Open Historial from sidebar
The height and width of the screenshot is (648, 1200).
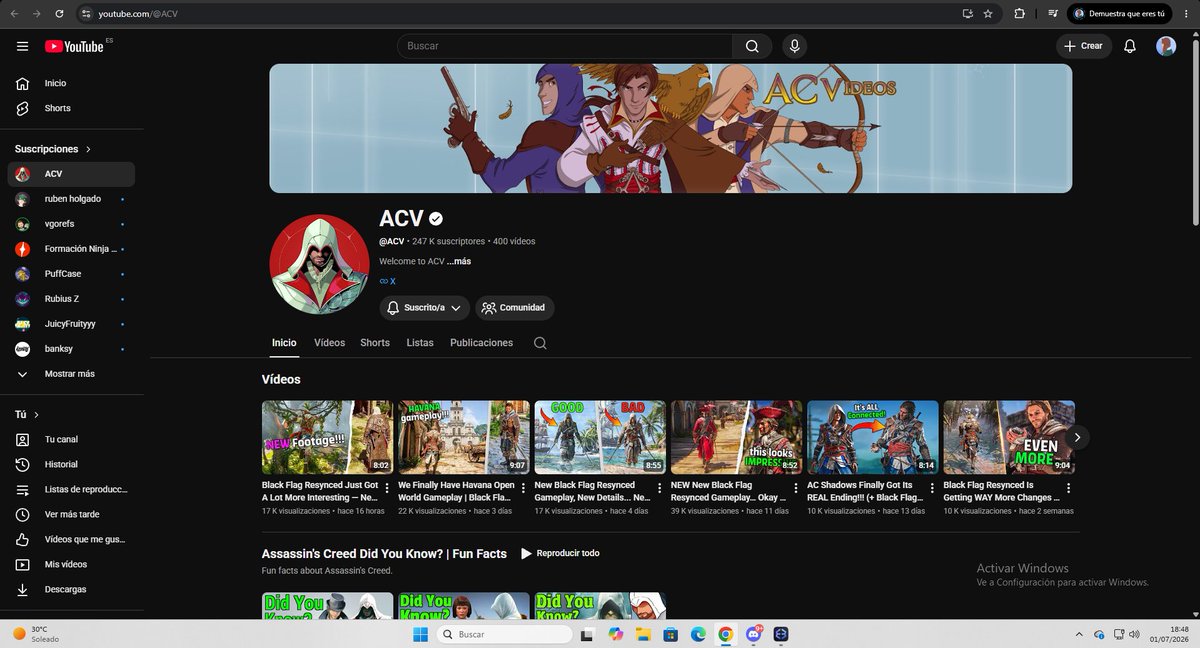(71, 464)
